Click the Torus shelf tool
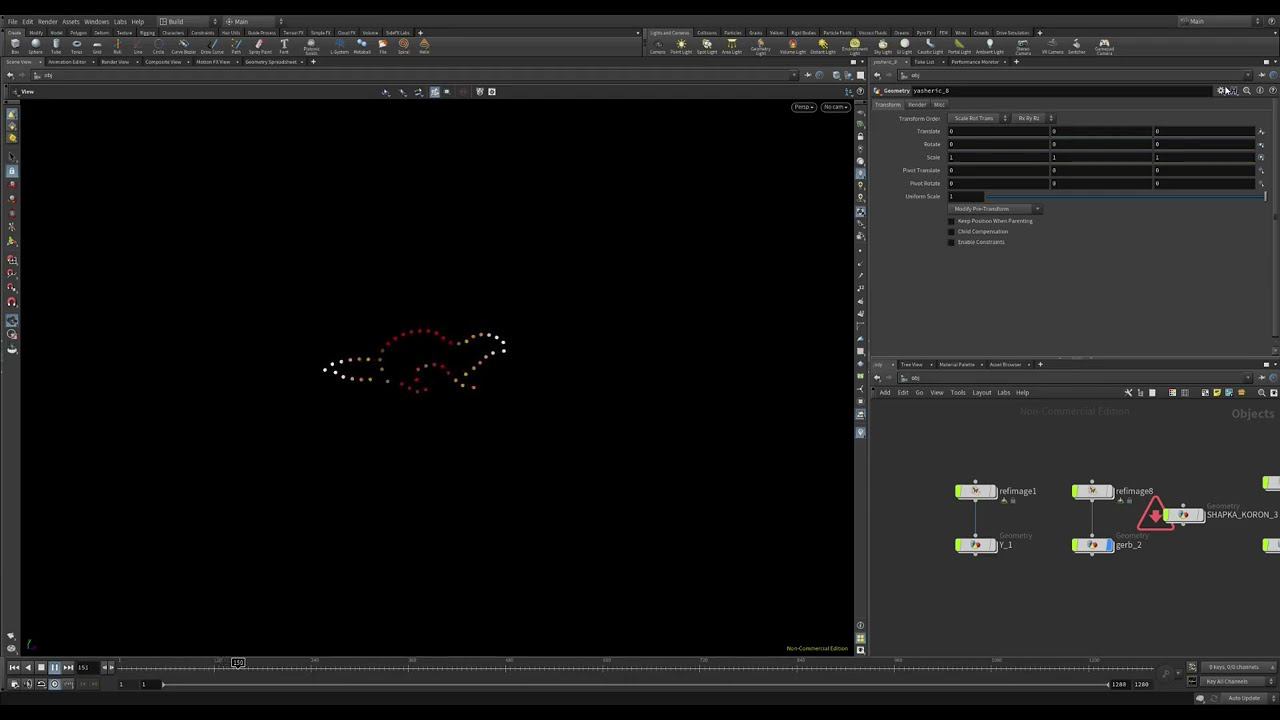1280x720 pixels. click(76, 46)
